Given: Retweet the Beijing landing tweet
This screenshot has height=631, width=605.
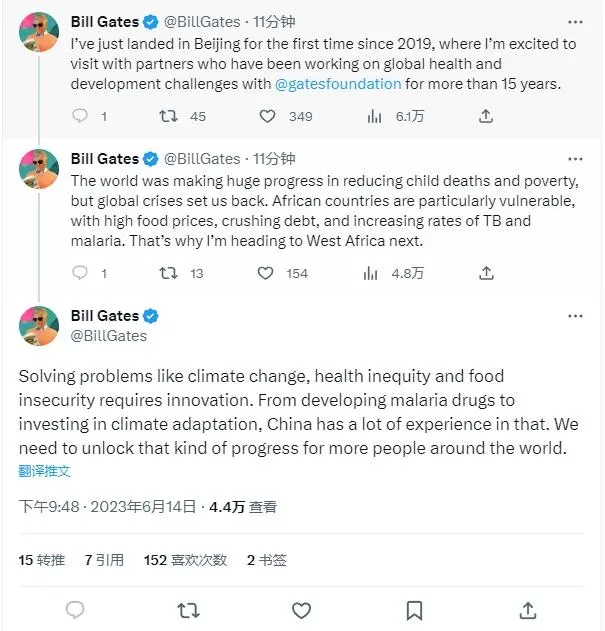Looking at the screenshot, I should coord(170,117).
